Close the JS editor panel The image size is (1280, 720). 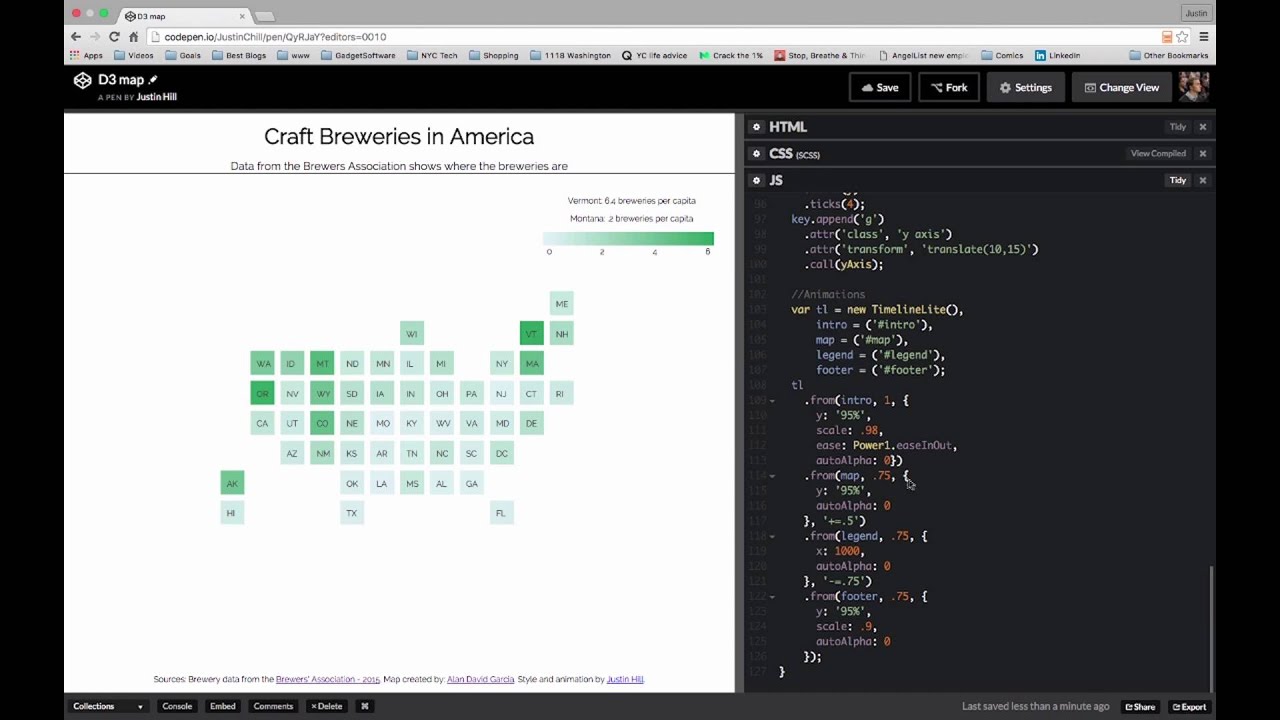(1203, 181)
